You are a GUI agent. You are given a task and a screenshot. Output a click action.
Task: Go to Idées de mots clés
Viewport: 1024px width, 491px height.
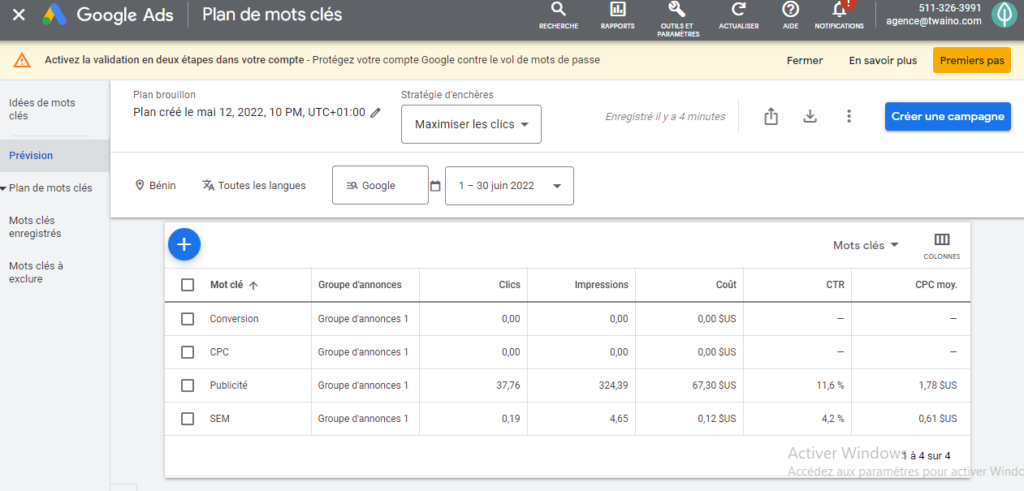(x=42, y=109)
